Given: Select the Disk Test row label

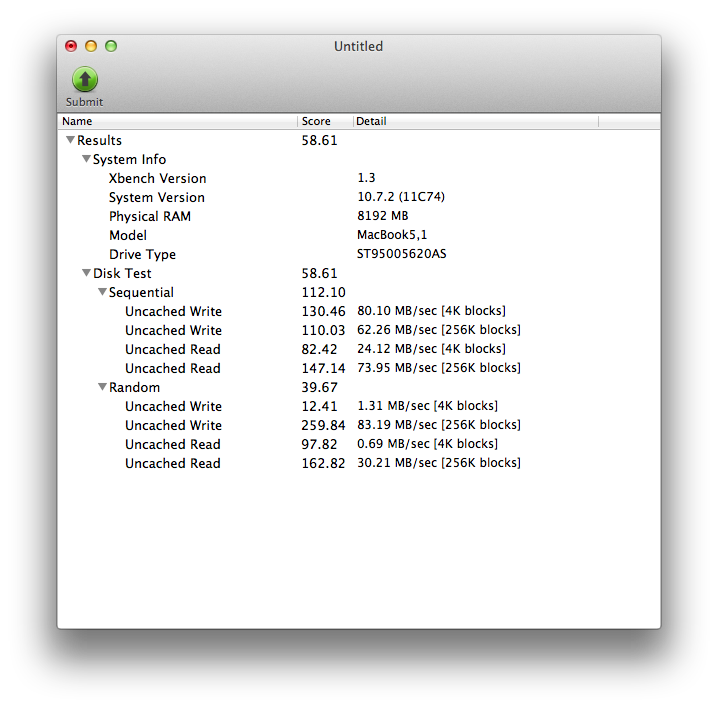Looking at the screenshot, I should click(122, 273).
